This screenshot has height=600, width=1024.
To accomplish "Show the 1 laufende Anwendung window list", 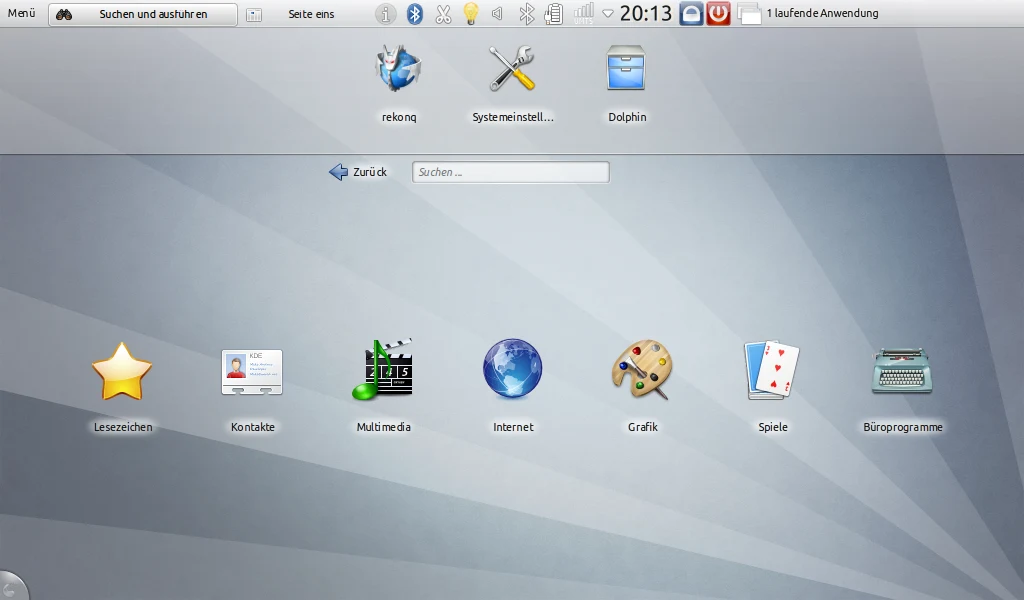I will point(808,14).
